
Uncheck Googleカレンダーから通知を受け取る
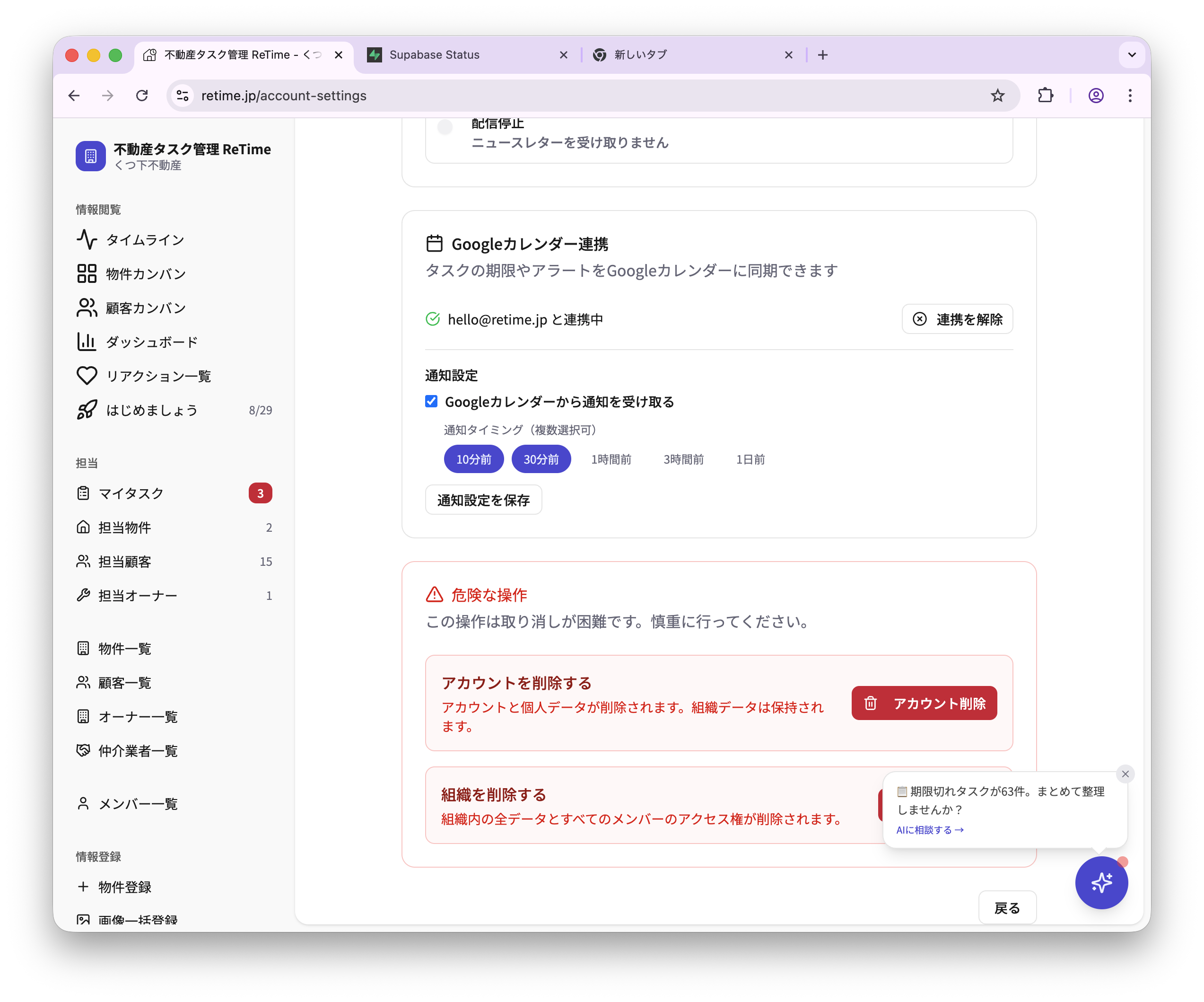pyautogui.click(x=430, y=402)
